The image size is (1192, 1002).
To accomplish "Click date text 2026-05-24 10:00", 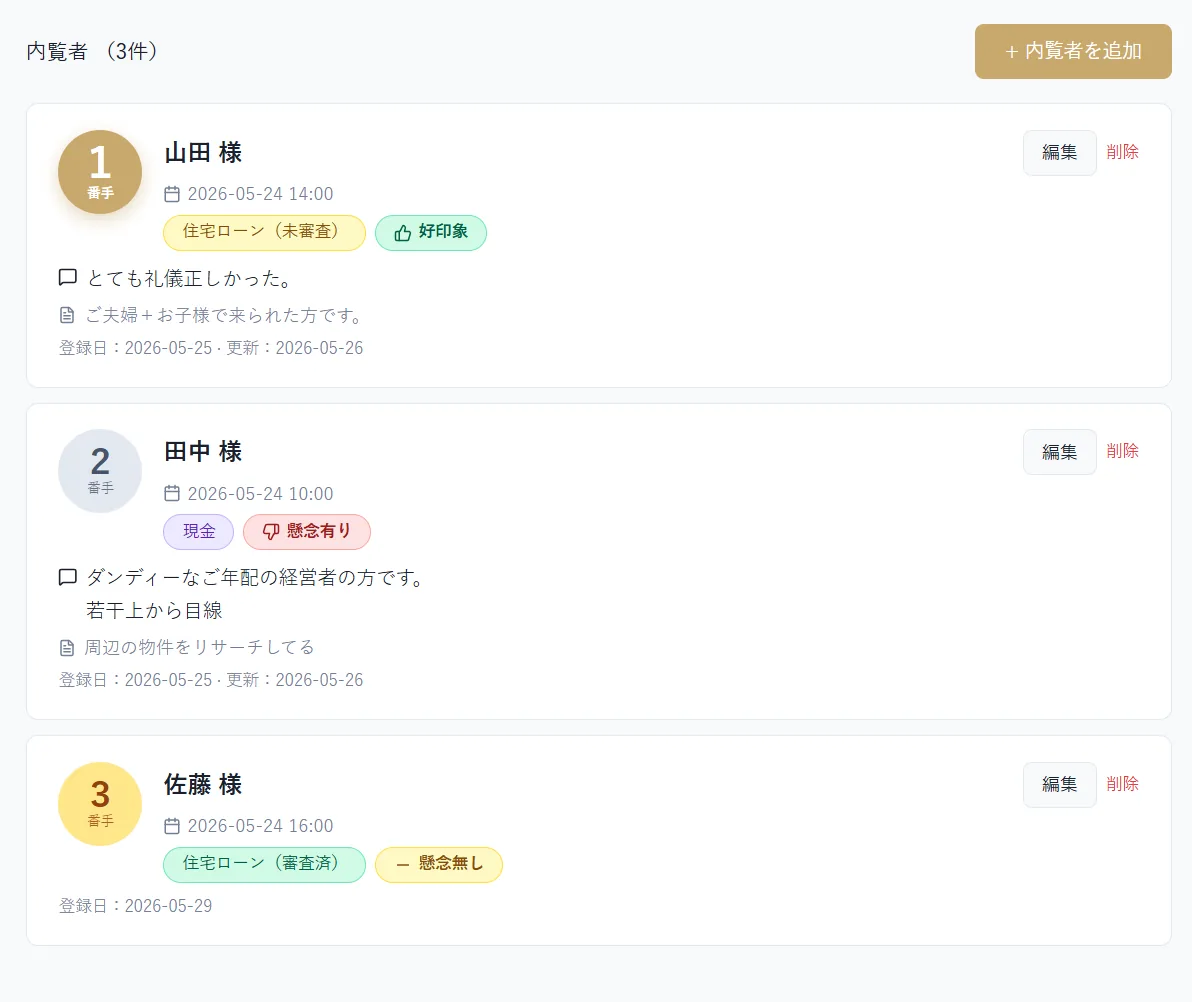I will pos(260,493).
